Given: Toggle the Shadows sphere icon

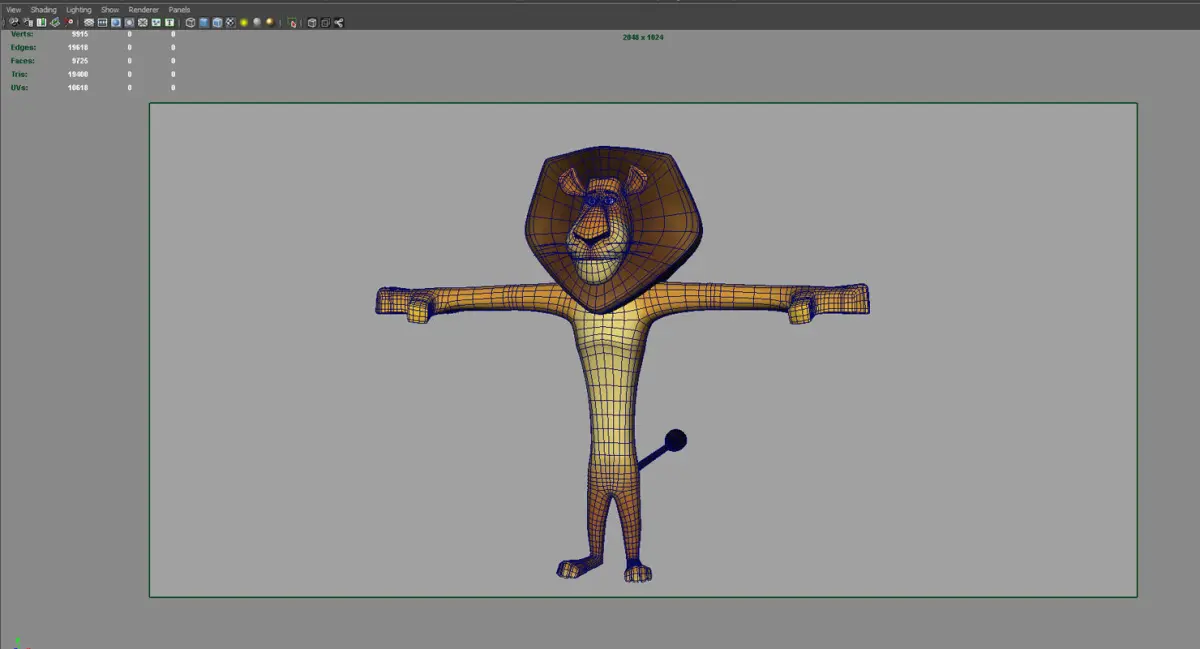Looking at the screenshot, I should tap(257, 22).
